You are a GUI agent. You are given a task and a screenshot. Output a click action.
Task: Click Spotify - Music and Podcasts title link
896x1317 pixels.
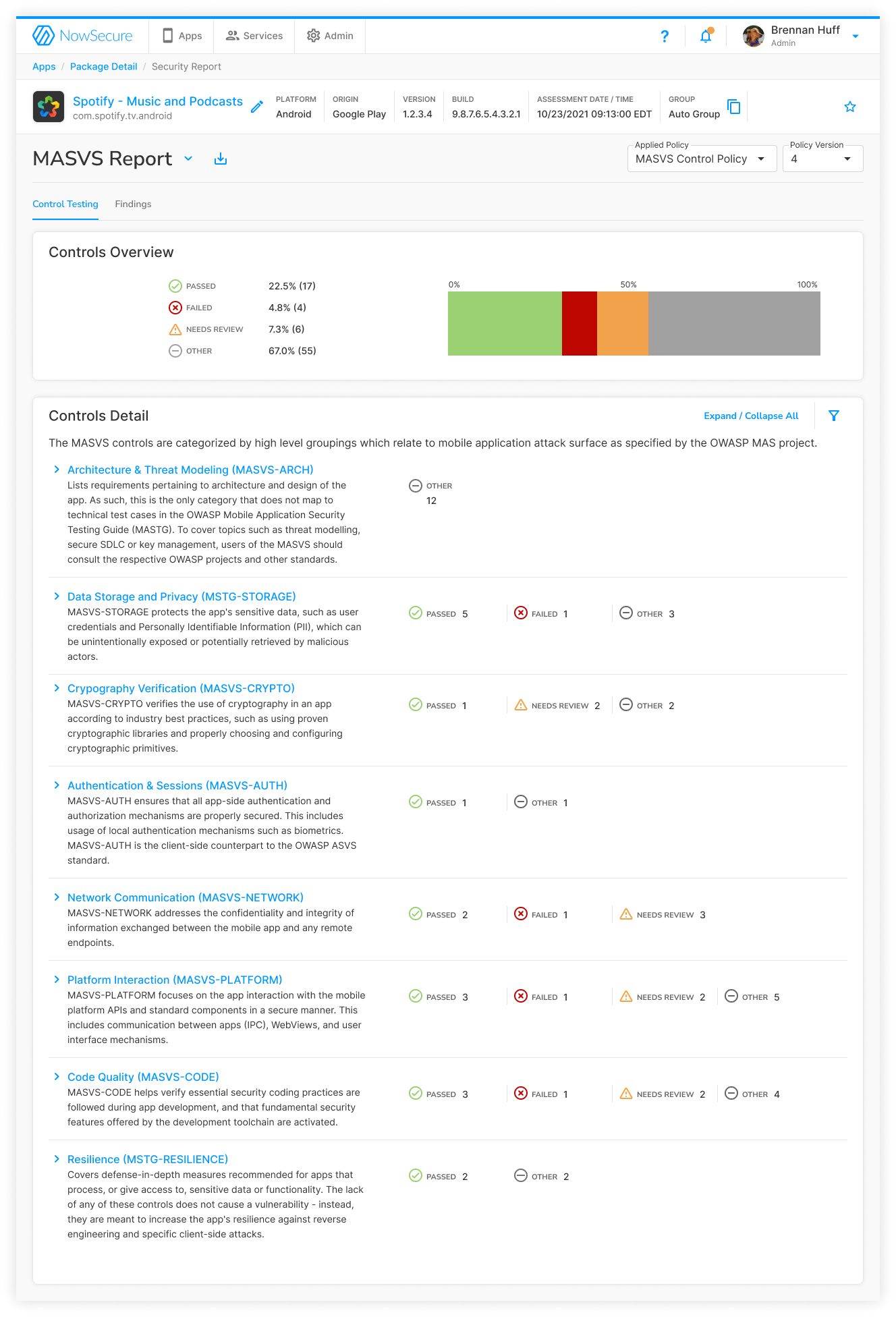point(158,101)
